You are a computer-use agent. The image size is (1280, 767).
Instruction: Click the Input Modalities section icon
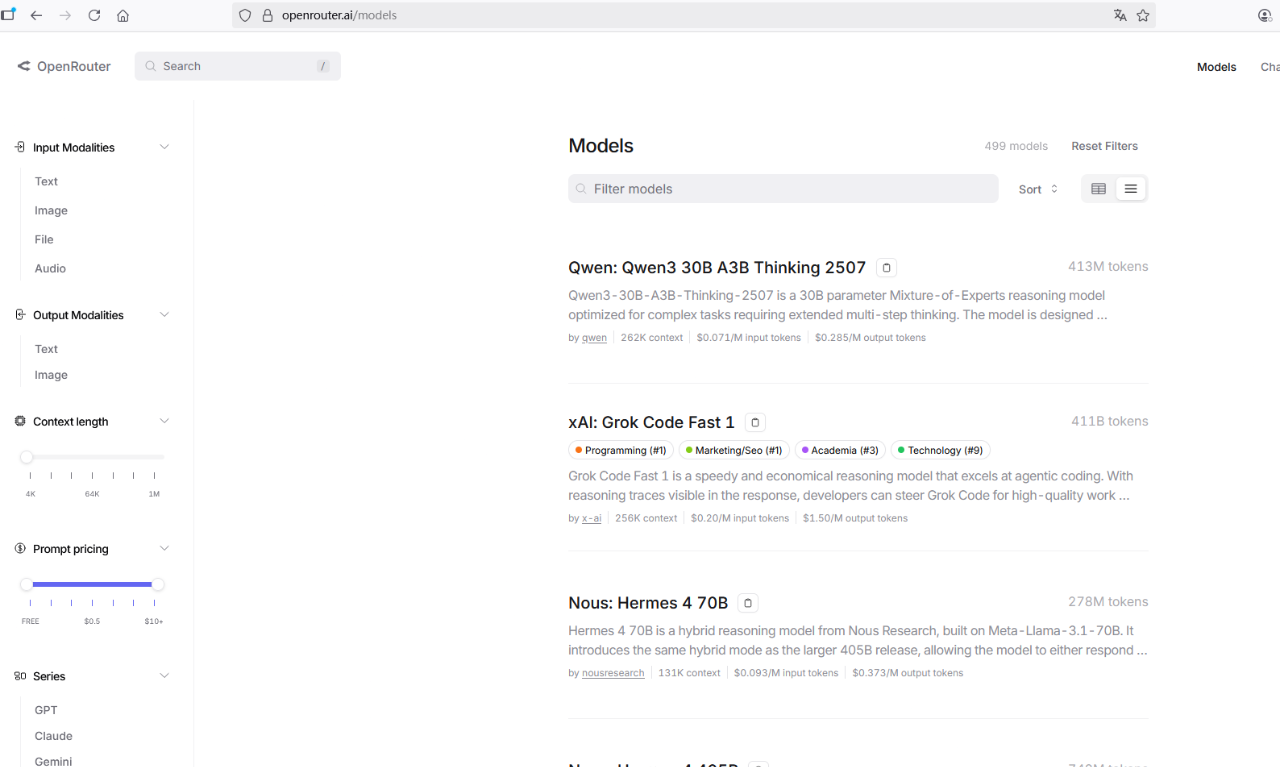point(20,147)
